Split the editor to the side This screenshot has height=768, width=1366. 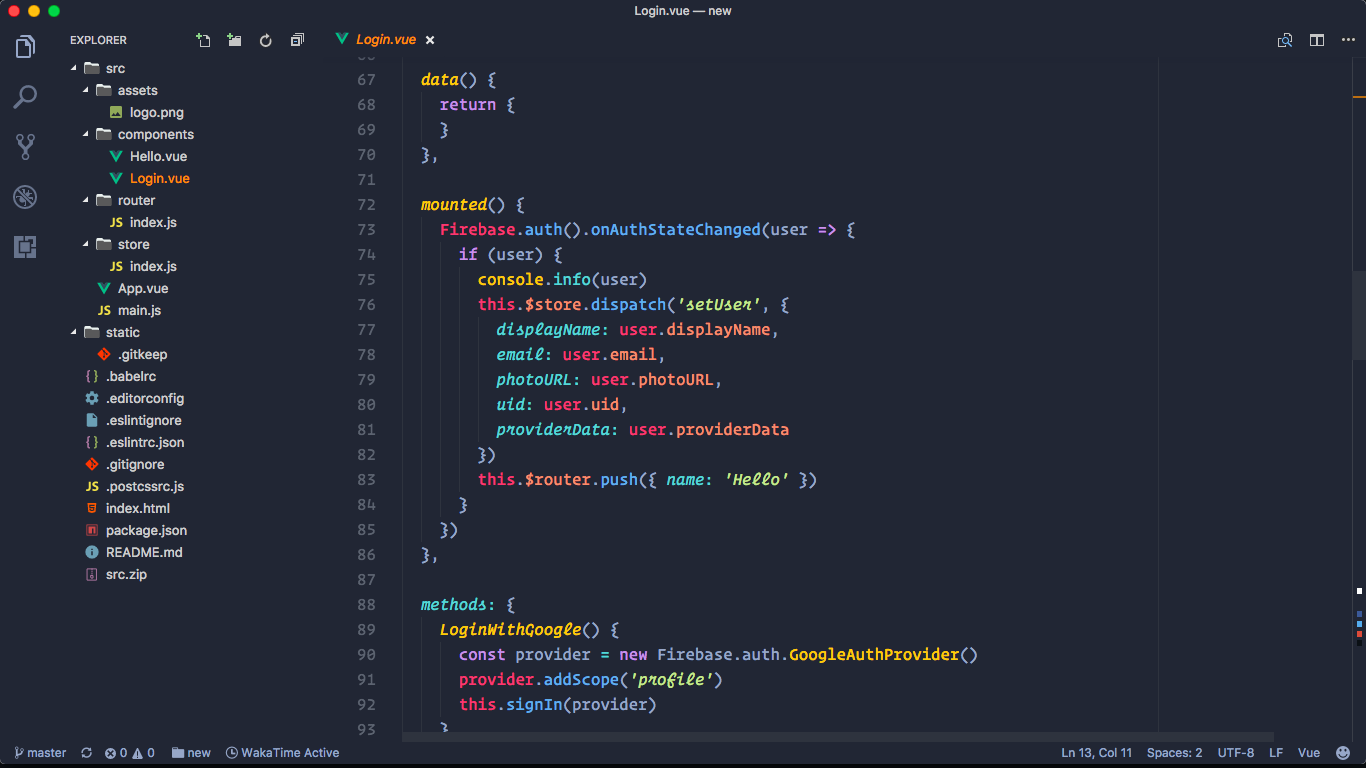click(x=1317, y=40)
